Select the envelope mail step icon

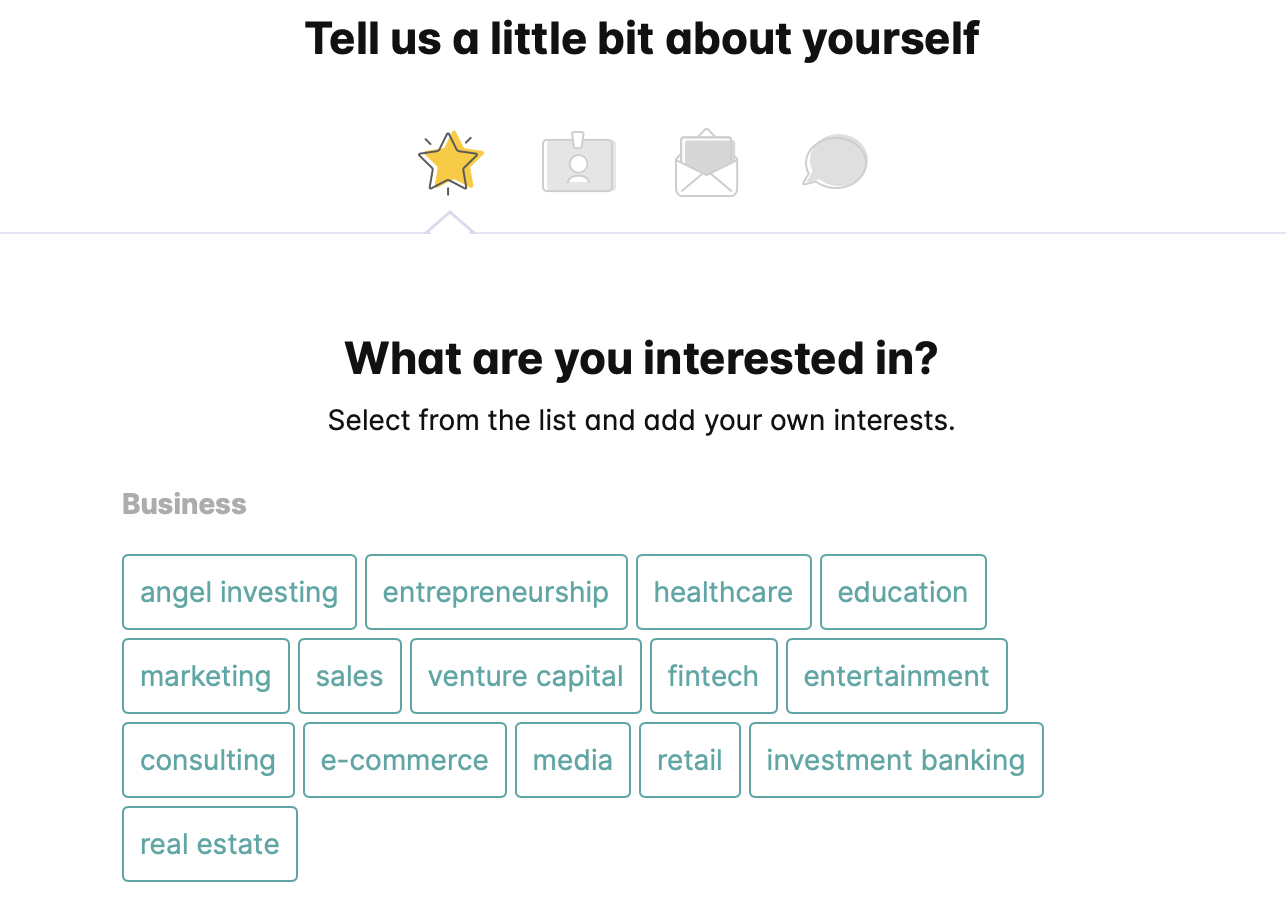coord(706,163)
